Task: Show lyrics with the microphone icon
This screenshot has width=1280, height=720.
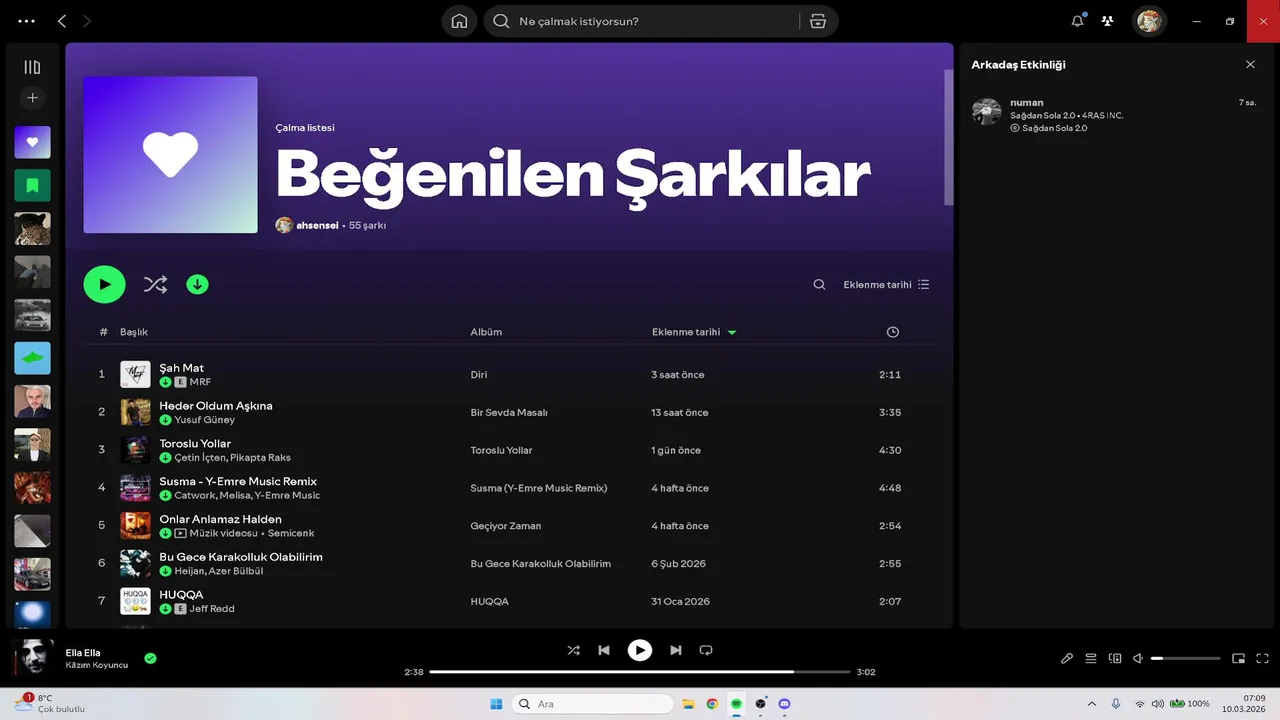Action: (1067, 659)
